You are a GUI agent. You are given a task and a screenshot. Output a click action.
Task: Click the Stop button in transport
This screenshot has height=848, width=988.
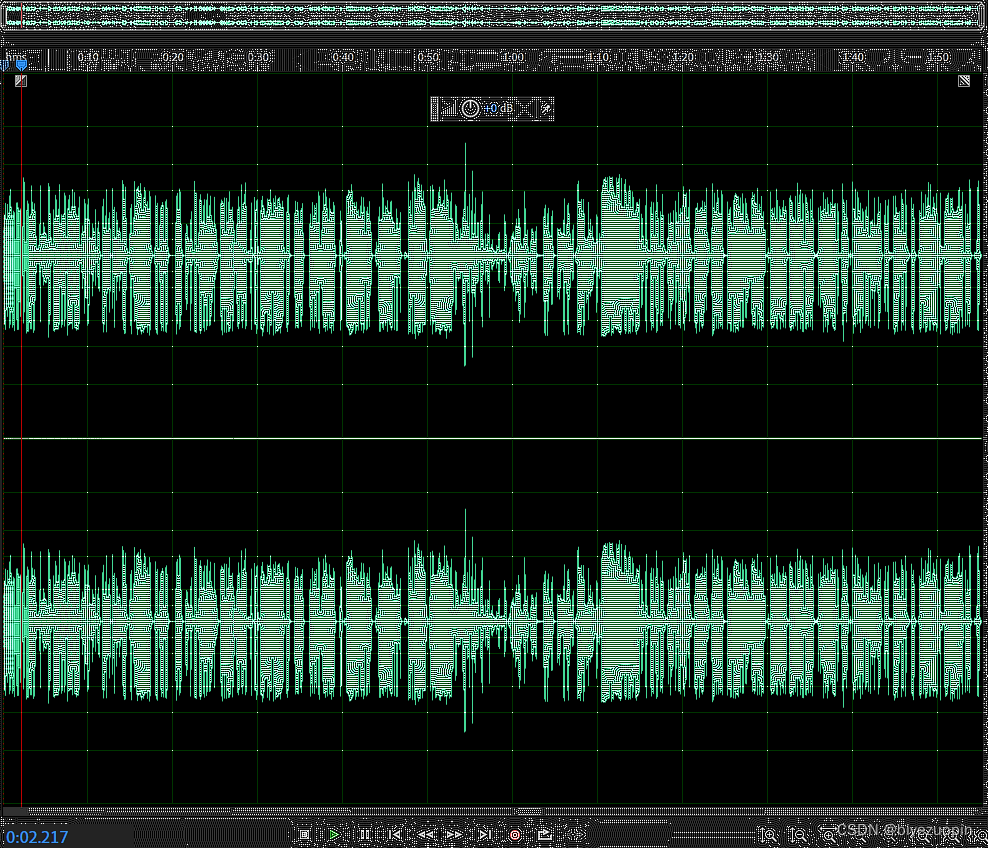(304, 835)
